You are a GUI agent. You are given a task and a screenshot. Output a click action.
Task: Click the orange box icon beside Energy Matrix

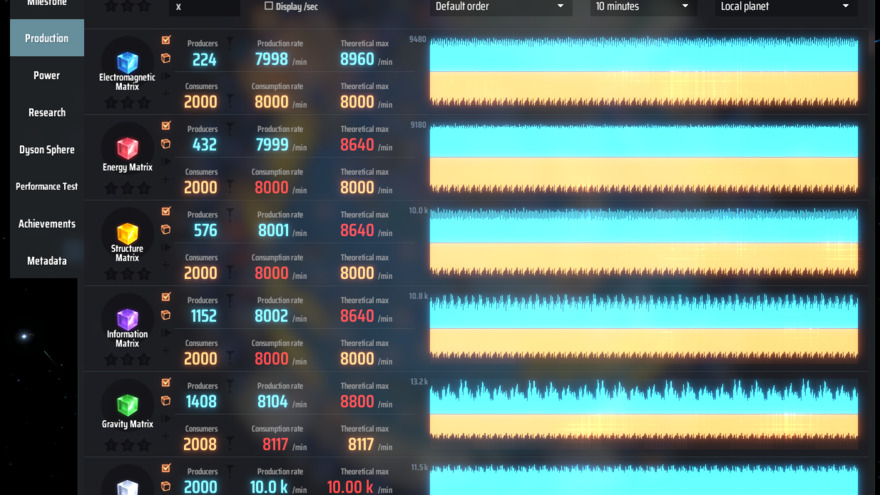coord(166,144)
